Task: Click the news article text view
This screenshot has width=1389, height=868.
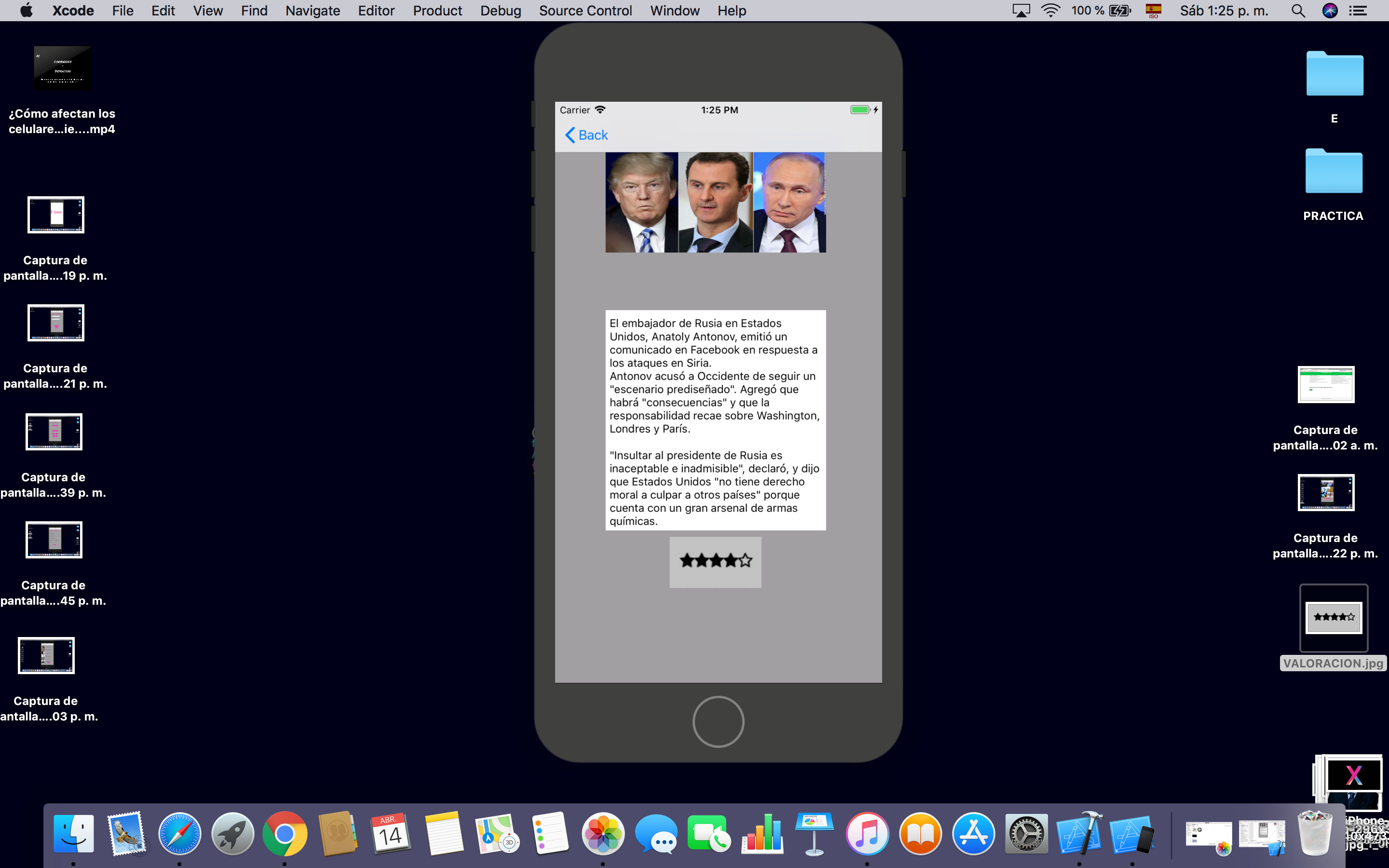Action: (x=715, y=420)
